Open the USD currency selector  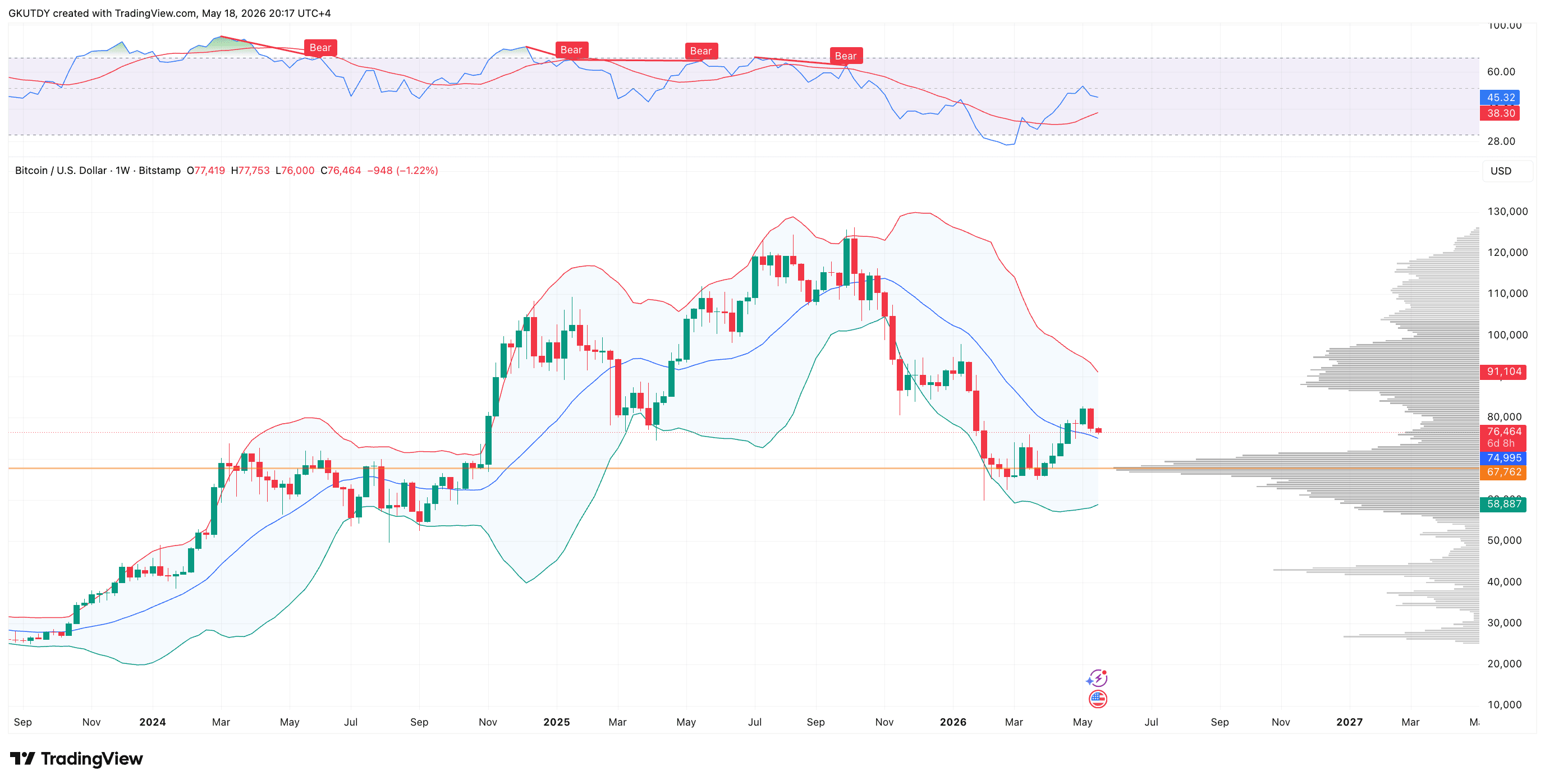point(1501,171)
